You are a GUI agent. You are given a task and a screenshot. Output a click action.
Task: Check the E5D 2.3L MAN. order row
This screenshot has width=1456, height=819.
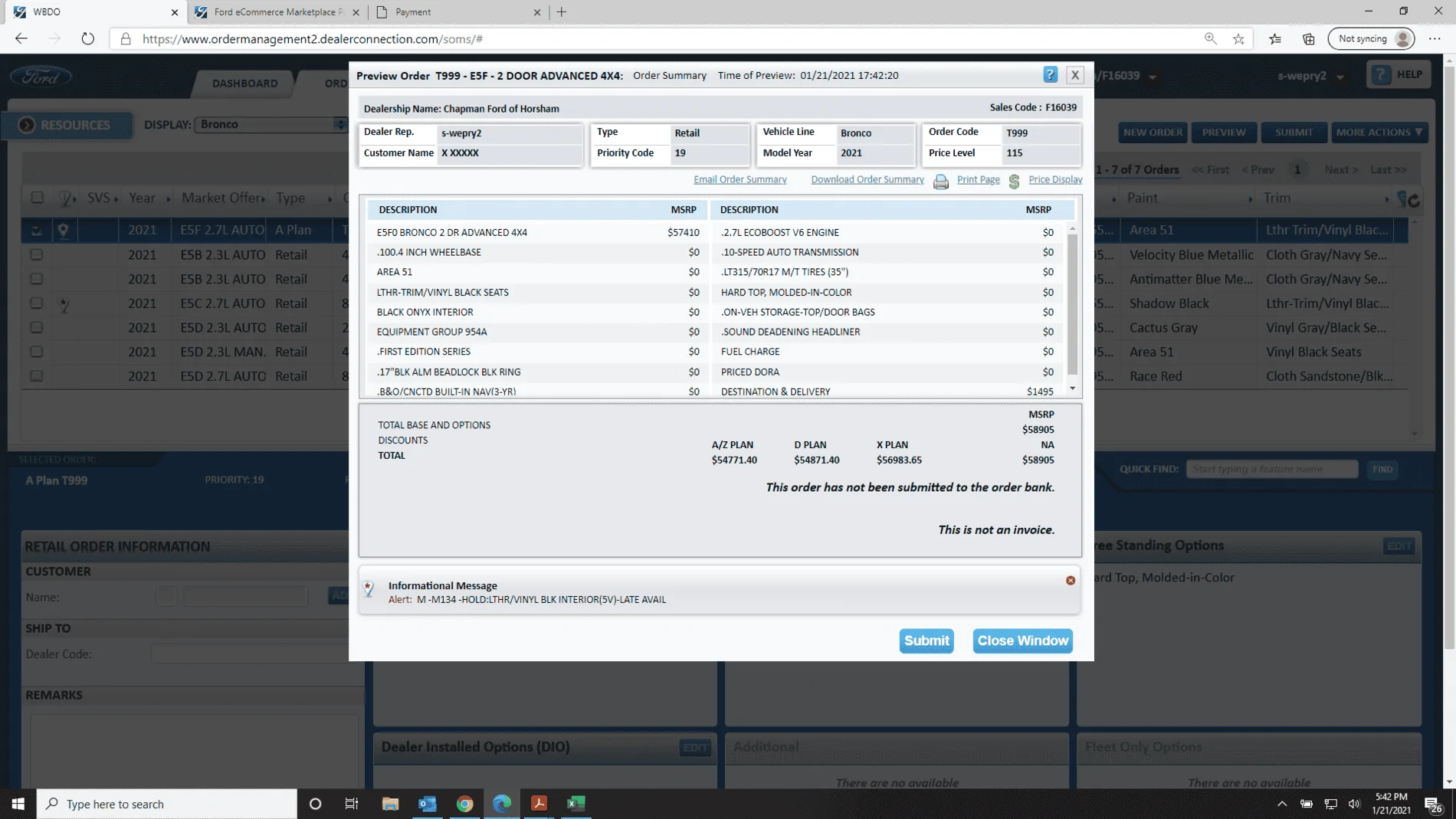click(x=37, y=352)
